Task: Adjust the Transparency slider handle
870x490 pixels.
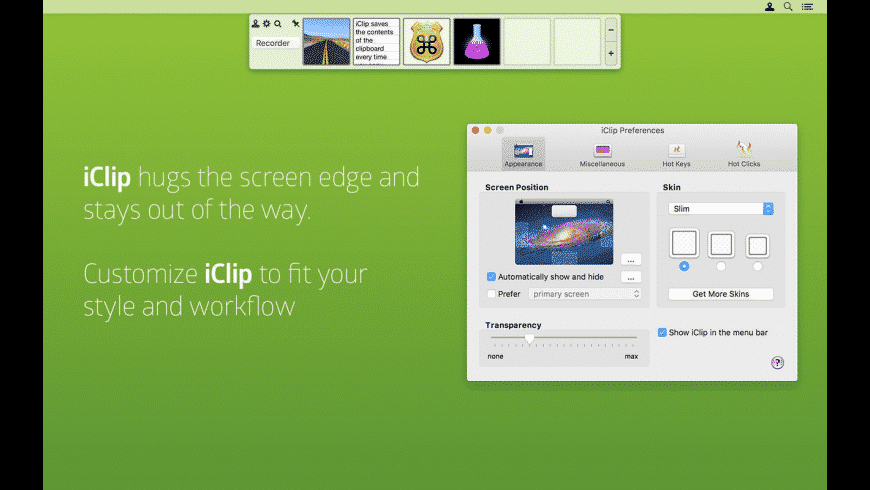Action: pyautogui.click(x=529, y=339)
